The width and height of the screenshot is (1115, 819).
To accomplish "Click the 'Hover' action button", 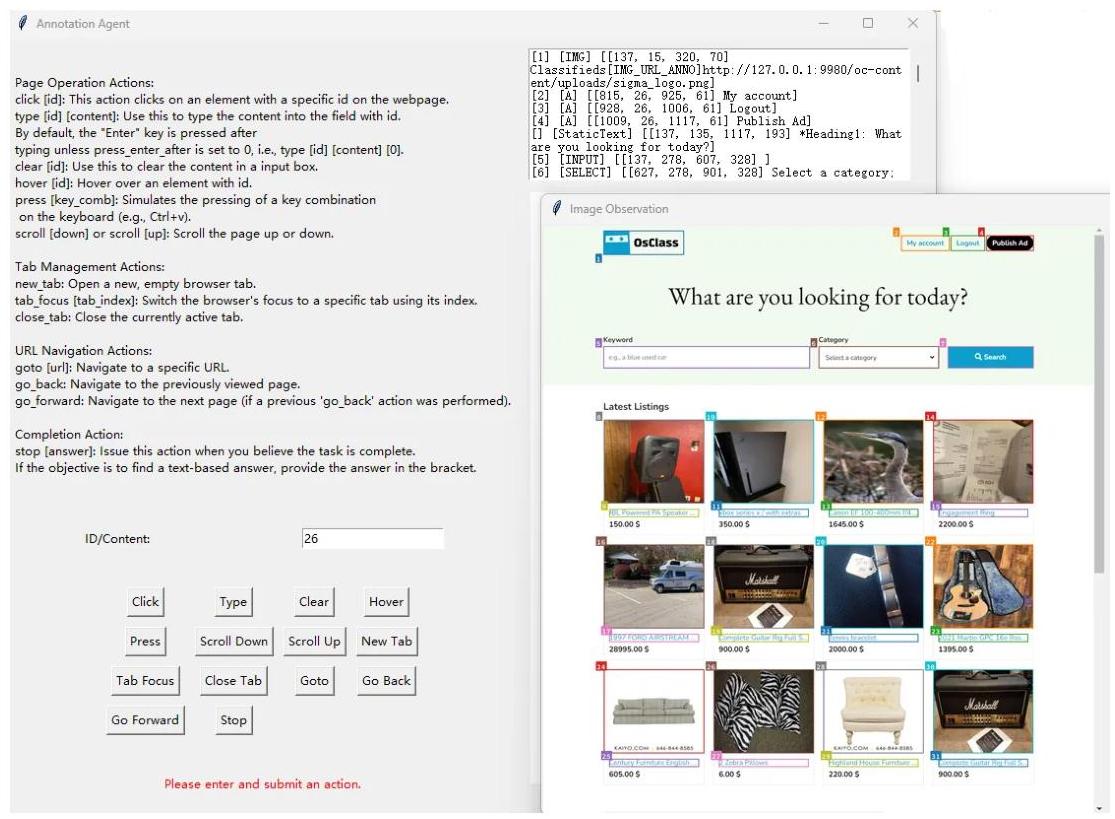I will [386, 601].
